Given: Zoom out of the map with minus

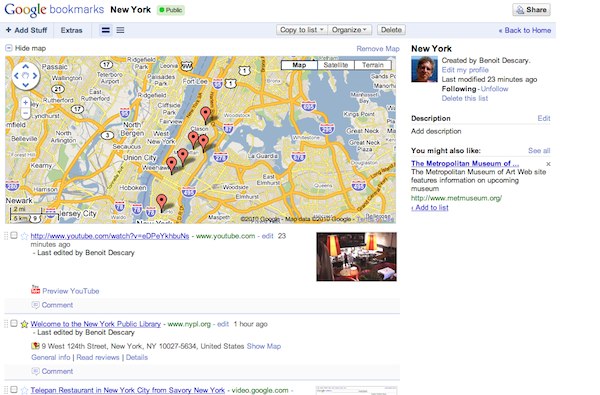Looking at the screenshot, I should tap(25, 113).
